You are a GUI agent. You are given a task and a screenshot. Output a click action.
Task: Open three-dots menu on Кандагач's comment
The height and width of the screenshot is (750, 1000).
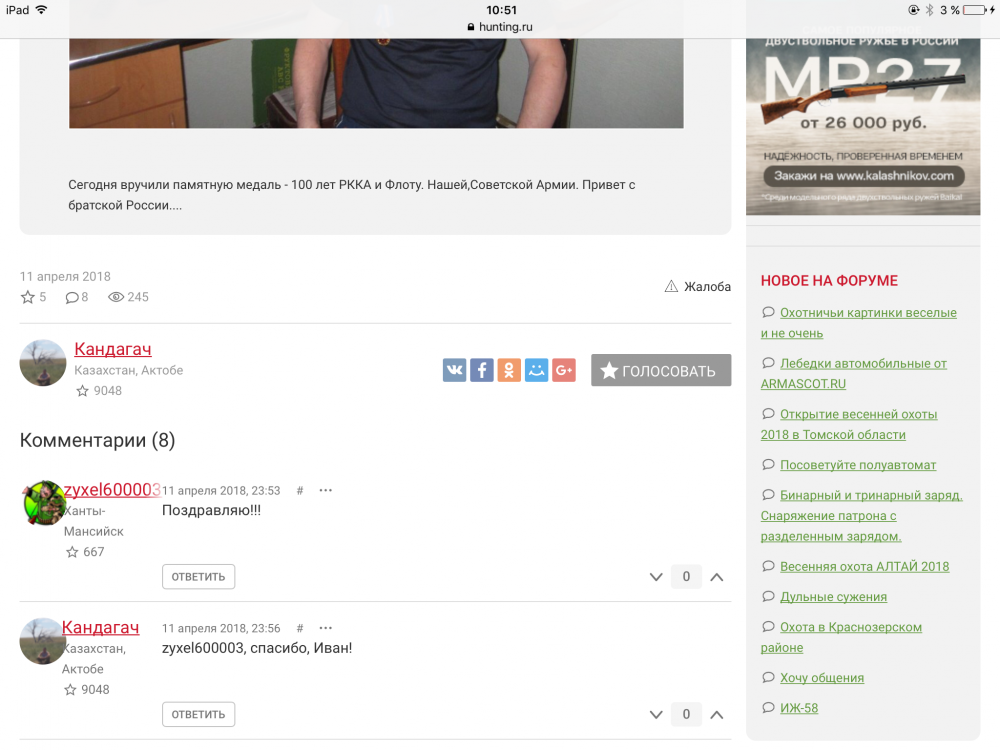pos(325,628)
